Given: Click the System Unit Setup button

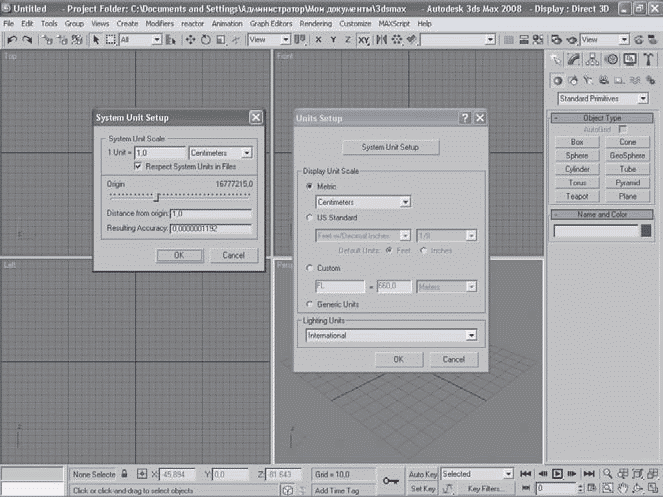Looking at the screenshot, I should [389, 147].
